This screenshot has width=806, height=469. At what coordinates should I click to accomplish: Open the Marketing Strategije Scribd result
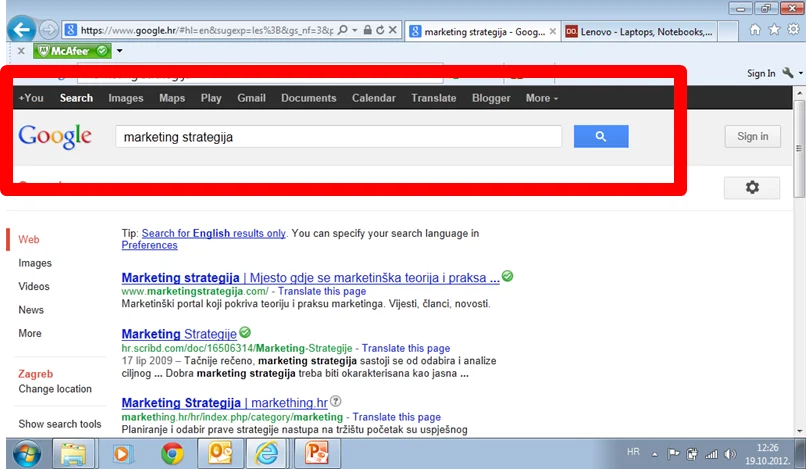pyautogui.click(x=179, y=334)
